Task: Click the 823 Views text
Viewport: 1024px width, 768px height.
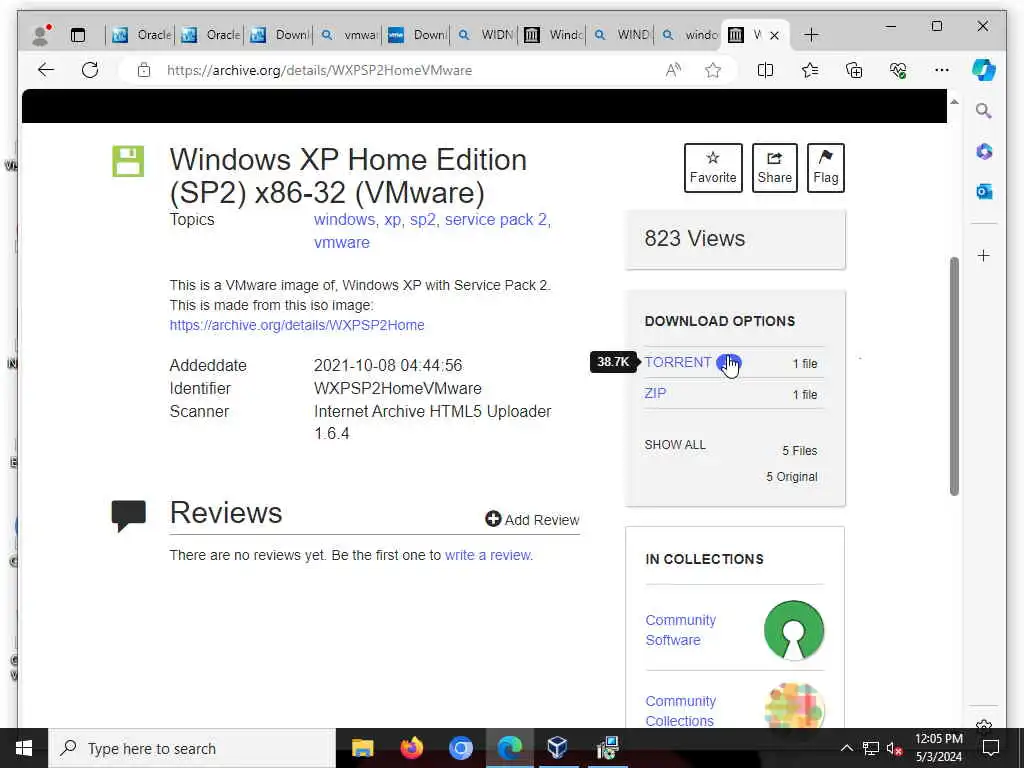Action: click(x=694, y=238)
